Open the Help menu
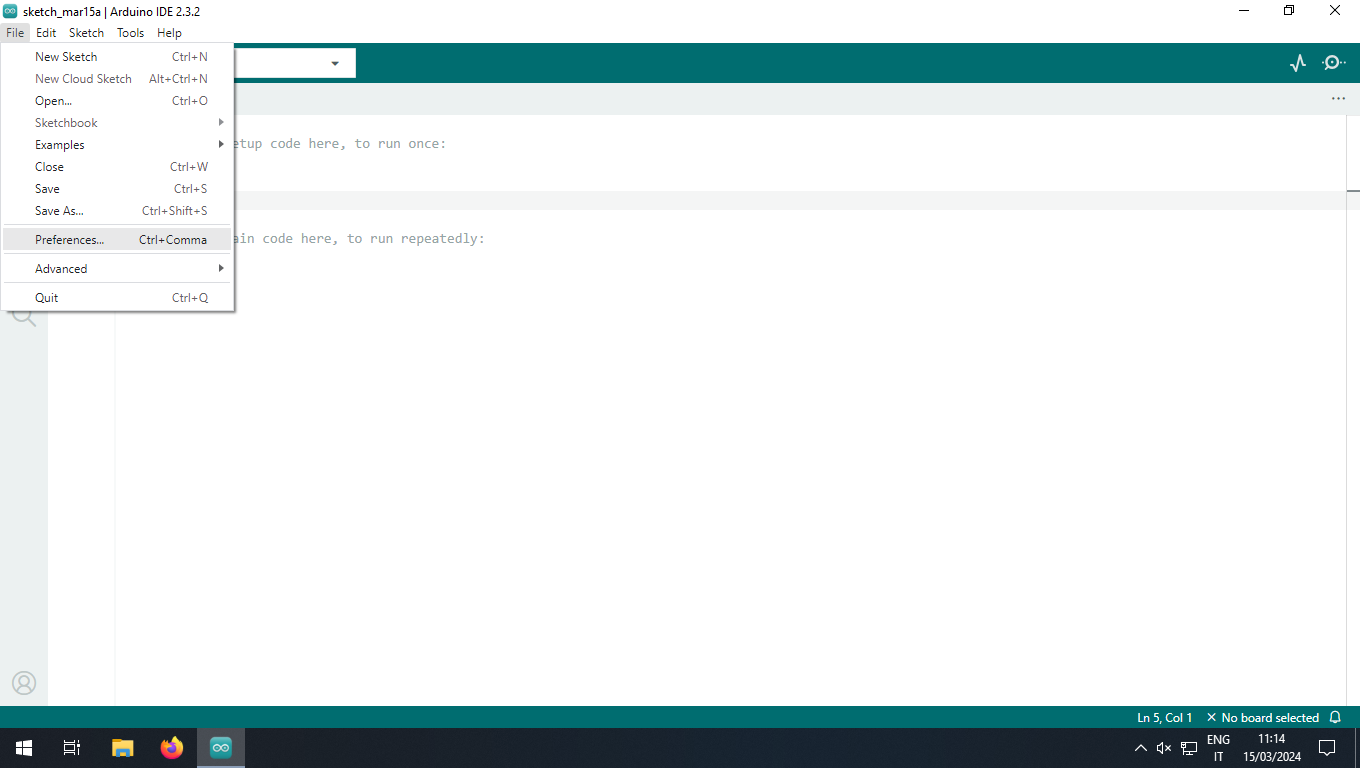 point(169,33)
